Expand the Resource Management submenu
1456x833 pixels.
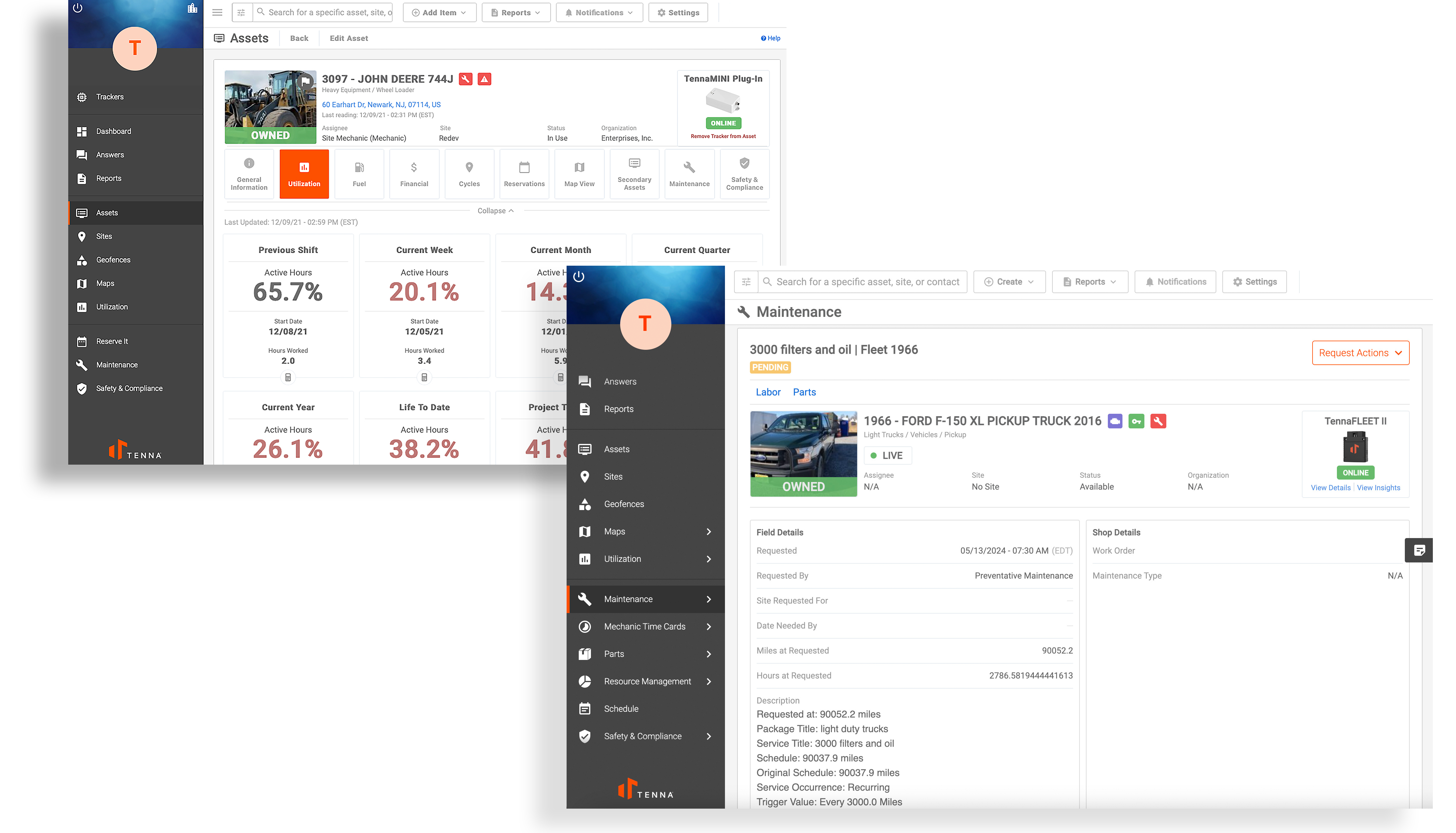[x=709, y=681]
